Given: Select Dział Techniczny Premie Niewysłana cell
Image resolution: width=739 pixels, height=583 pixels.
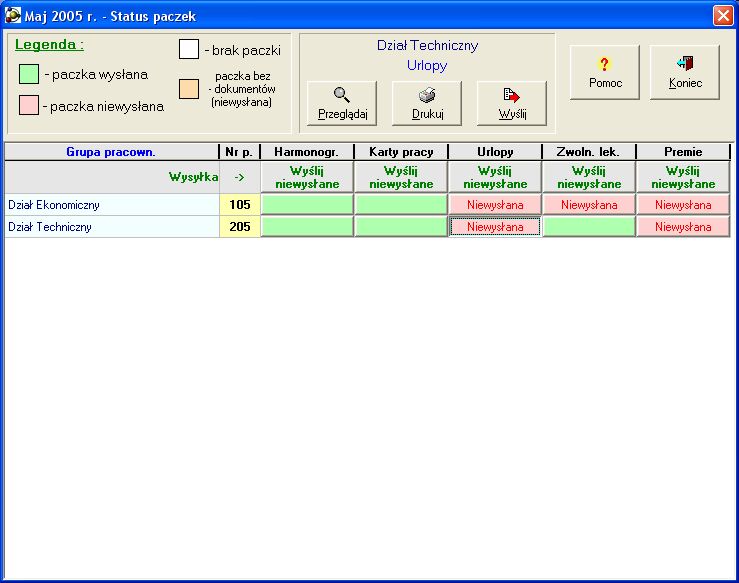Looking at the screenshot, I should [x=683, y=227].
